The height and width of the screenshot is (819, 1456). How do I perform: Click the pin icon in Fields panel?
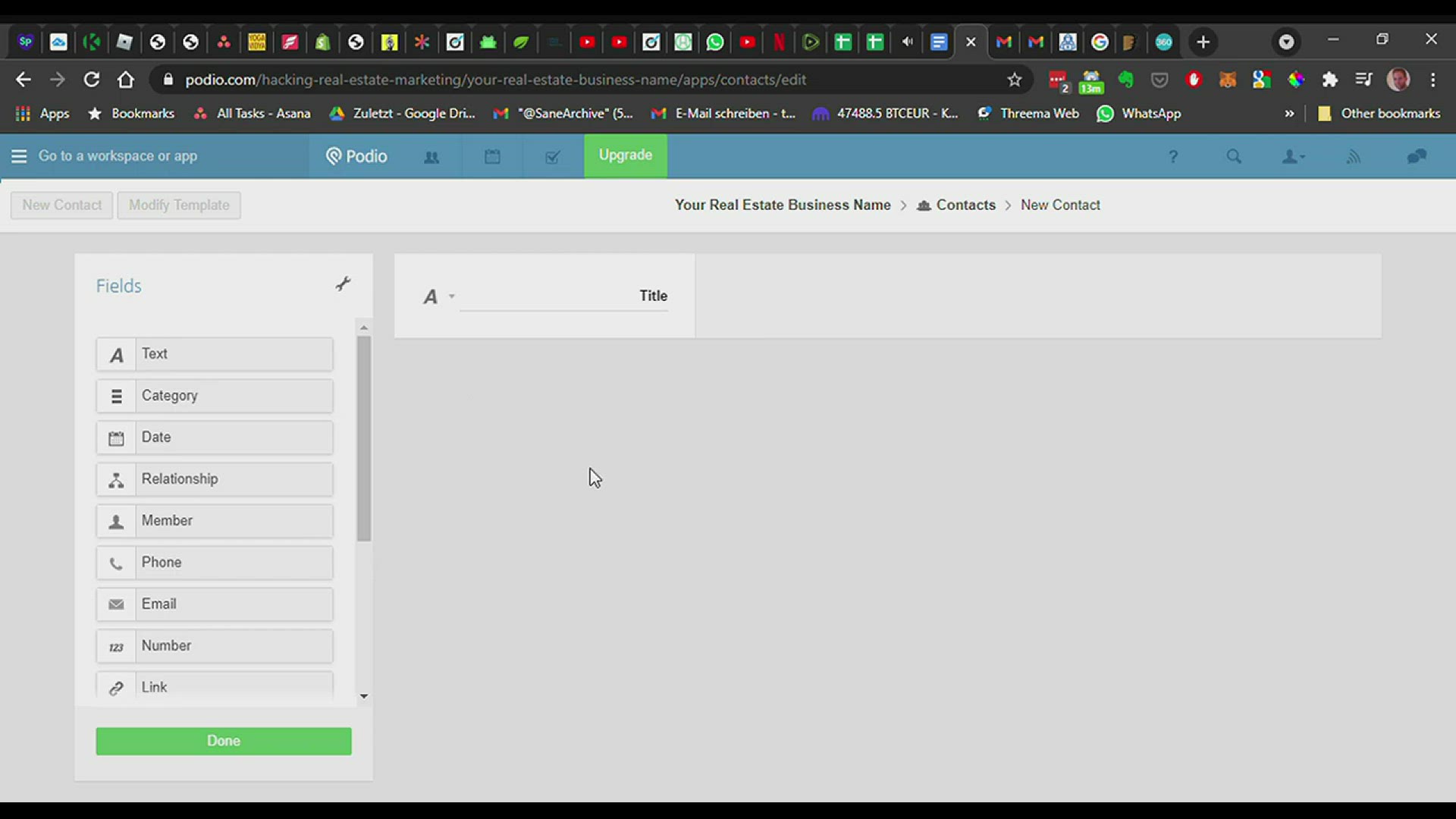(x=343, y=284)
